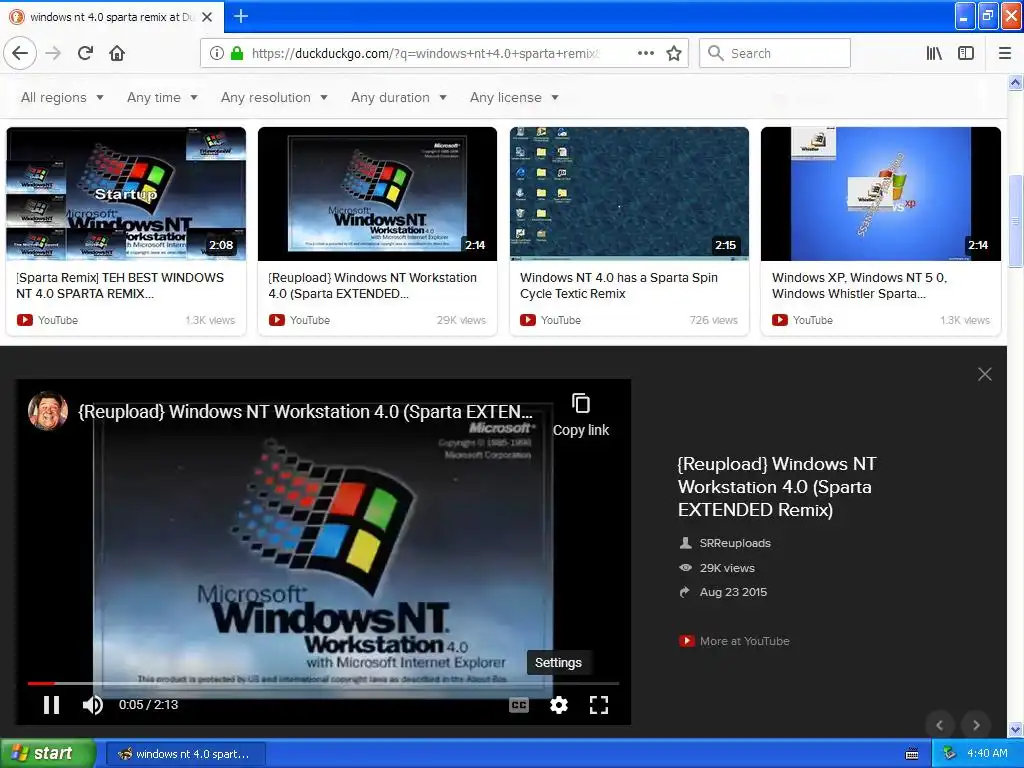Close the DuckDuckGo search tab
1024x768 pixels.
pos(207,17)
